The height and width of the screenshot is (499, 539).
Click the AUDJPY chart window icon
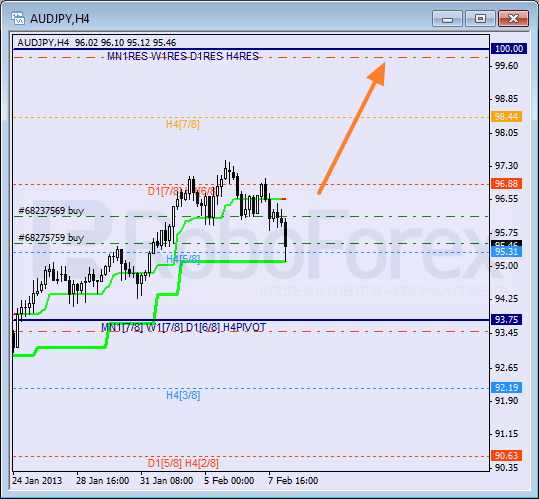(18, 19)
